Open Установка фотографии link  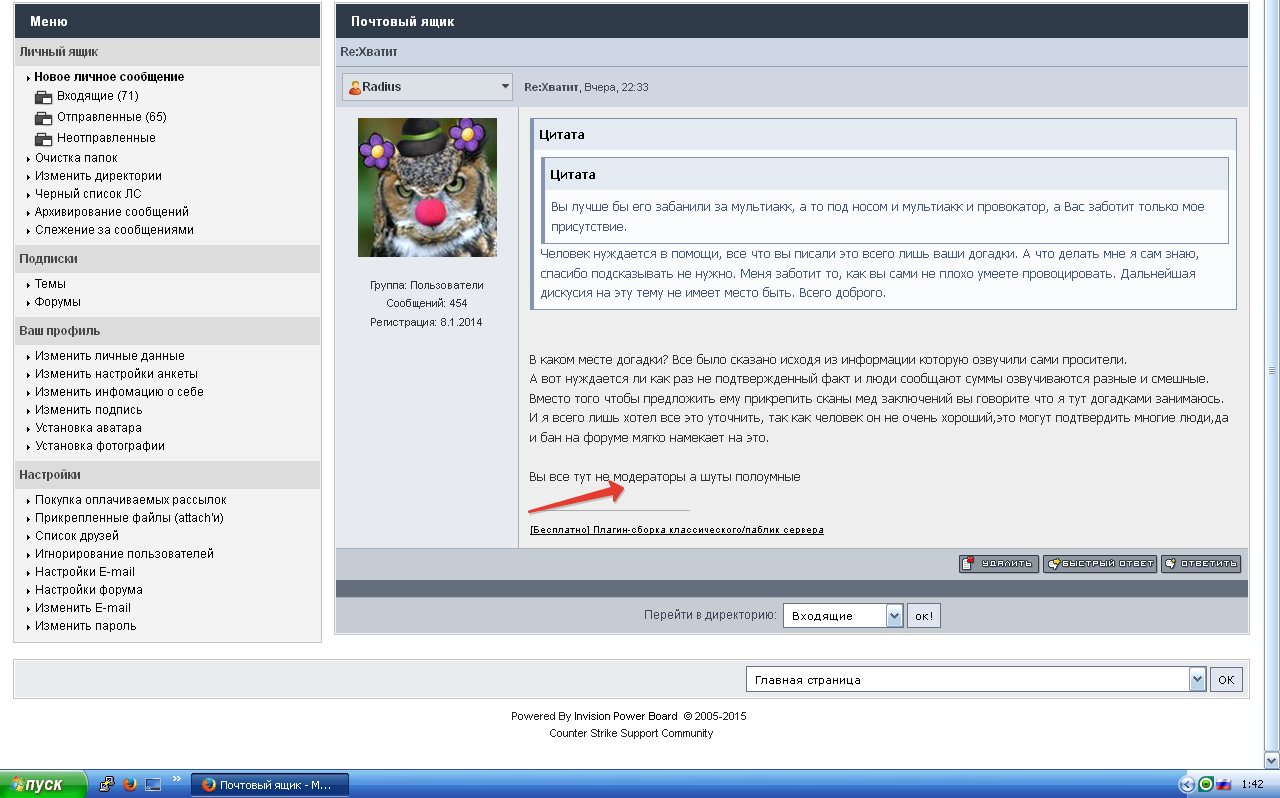click(100, 446)
